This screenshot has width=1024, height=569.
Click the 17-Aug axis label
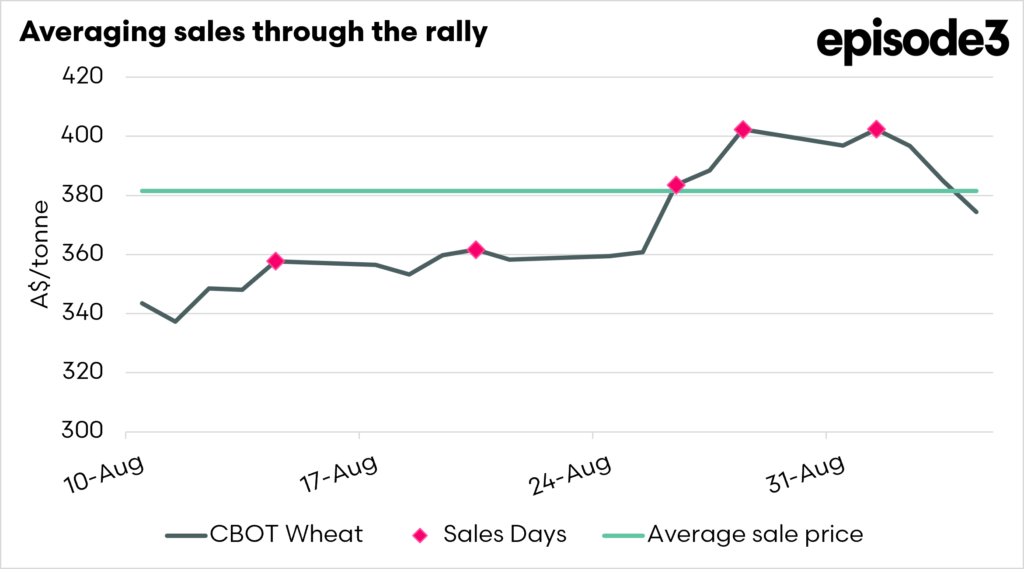coord(339,474)
